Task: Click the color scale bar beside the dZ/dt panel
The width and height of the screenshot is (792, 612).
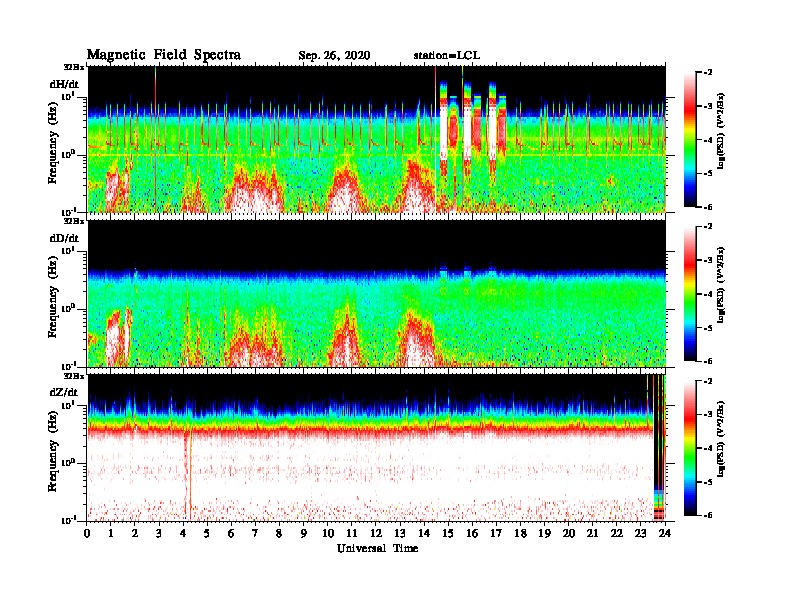Action: click(x=690, y=448)
